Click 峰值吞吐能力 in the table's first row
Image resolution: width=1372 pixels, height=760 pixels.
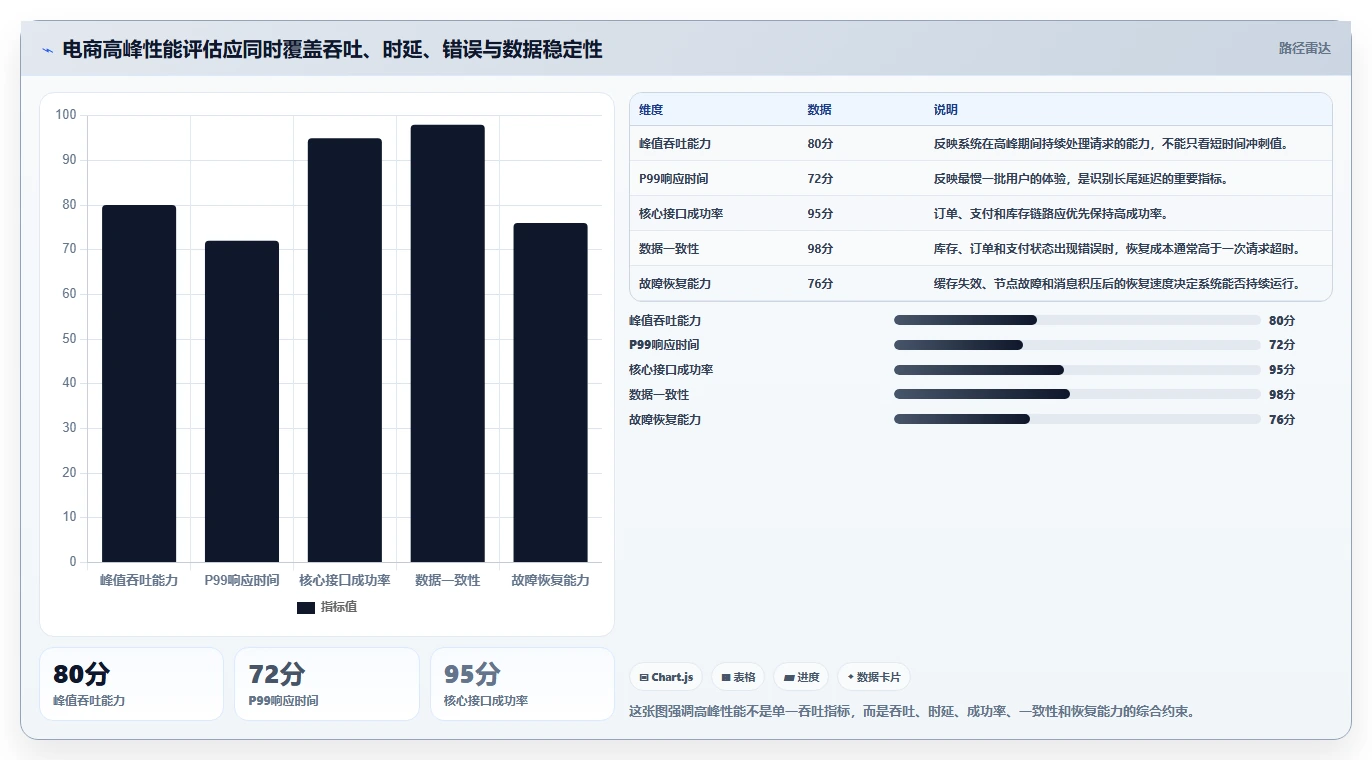click(675, 144)
